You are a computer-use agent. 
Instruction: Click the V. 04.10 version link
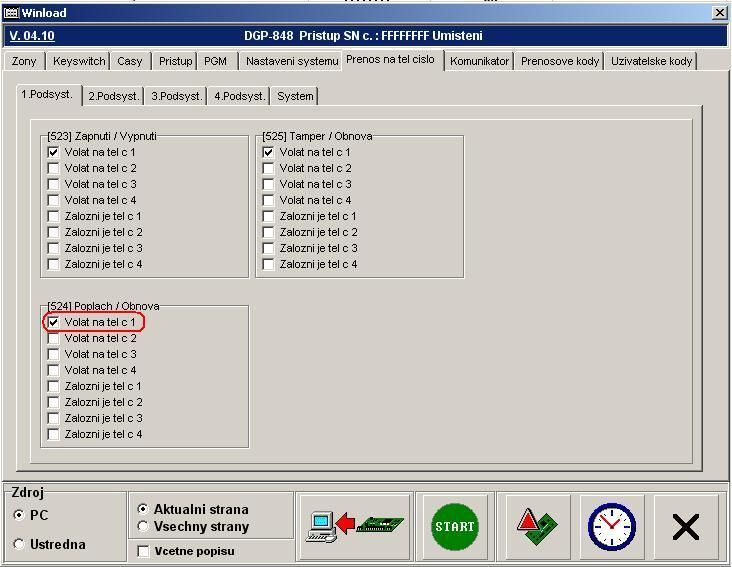click(32, 36)
